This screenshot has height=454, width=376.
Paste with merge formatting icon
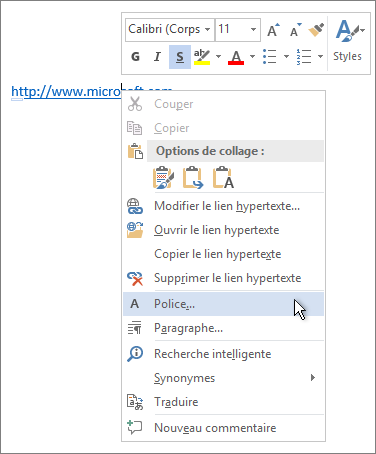(193, 177)
